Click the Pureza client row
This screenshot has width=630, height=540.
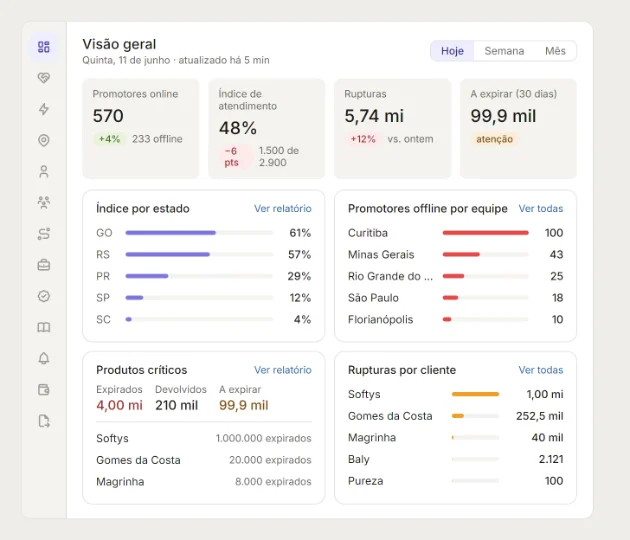[456, 481]
